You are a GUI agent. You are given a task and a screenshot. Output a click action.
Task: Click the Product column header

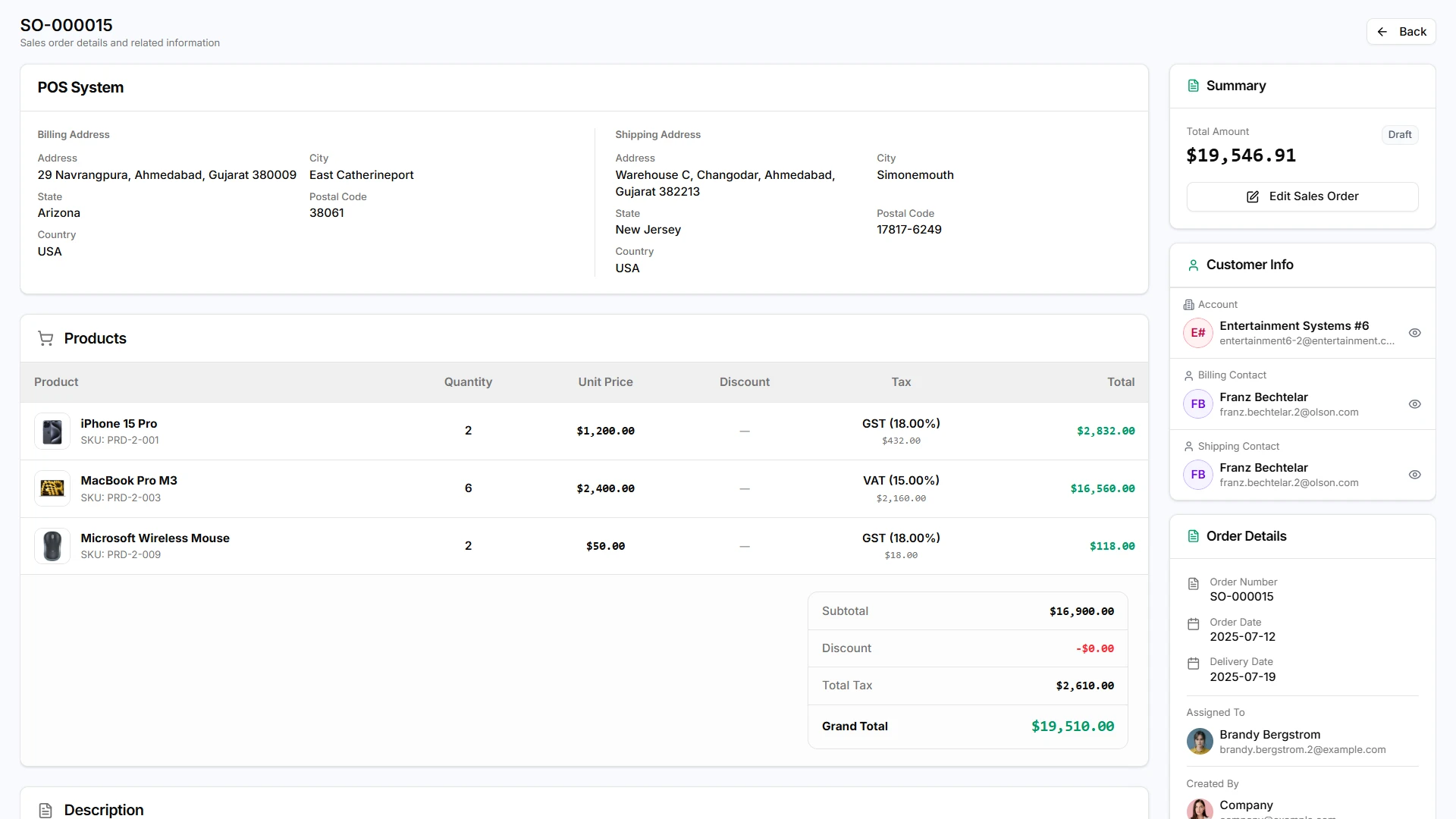[56, 382]
